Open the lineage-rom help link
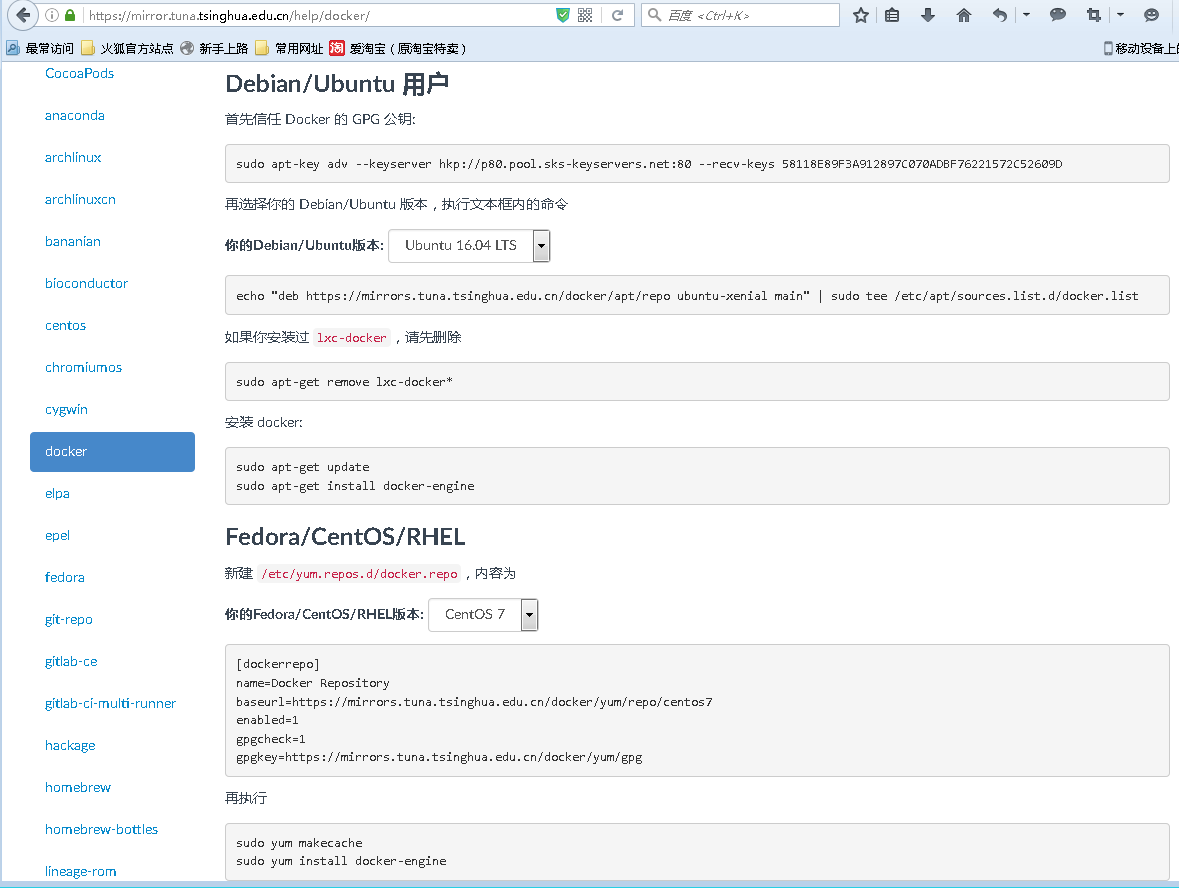Viewport: 1179px width, 888px height. (x=80, y=871)
